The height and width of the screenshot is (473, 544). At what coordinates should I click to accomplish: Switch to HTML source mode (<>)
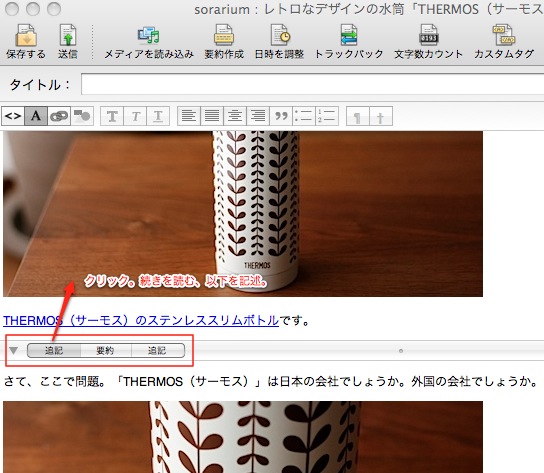pyautogui.click(x=13, y=116)
